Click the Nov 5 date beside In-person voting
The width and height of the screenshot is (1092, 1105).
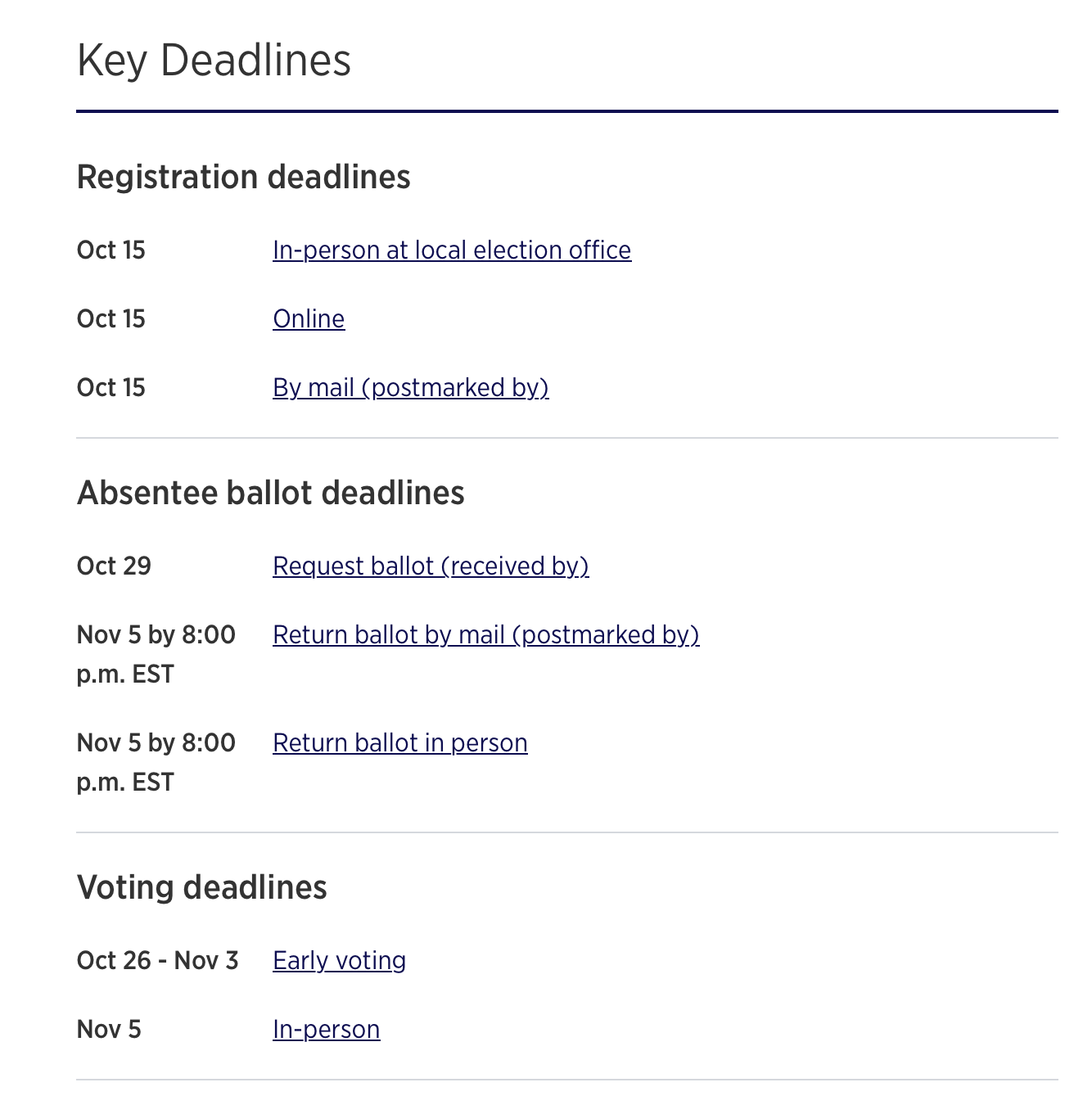pyautogui.click(x=109, y=1030)
